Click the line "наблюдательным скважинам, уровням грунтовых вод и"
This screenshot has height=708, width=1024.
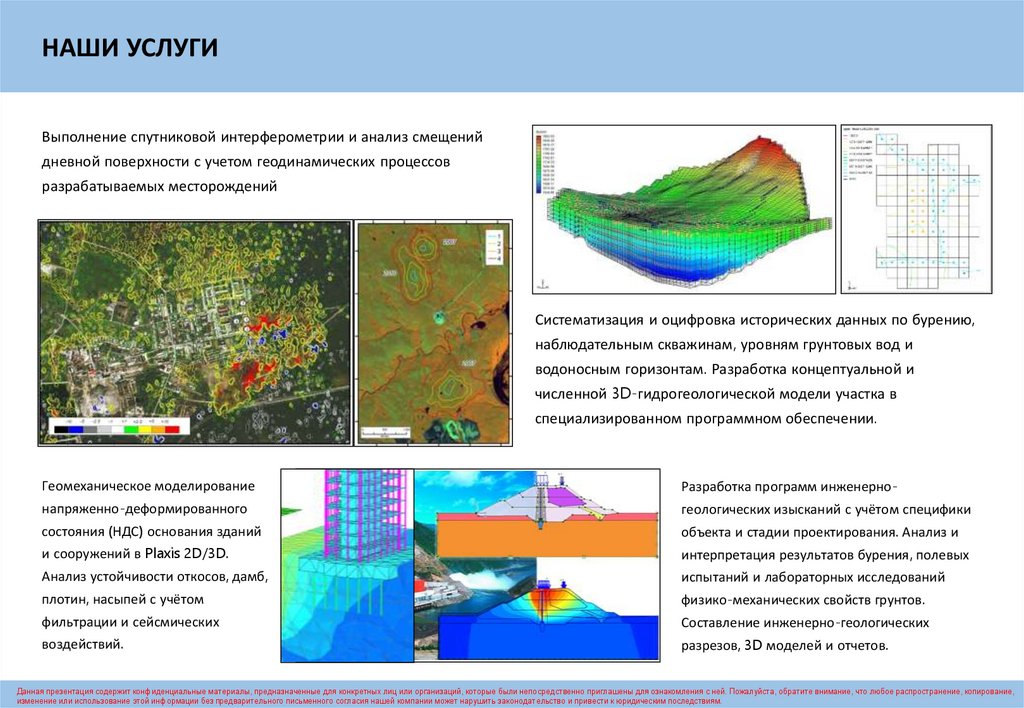(x=724, y=344)
